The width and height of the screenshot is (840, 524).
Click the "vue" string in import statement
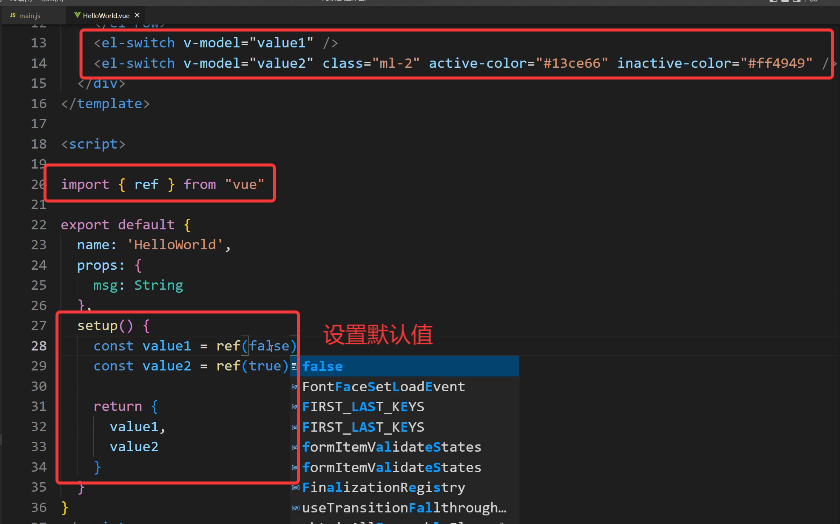(245, 184)
